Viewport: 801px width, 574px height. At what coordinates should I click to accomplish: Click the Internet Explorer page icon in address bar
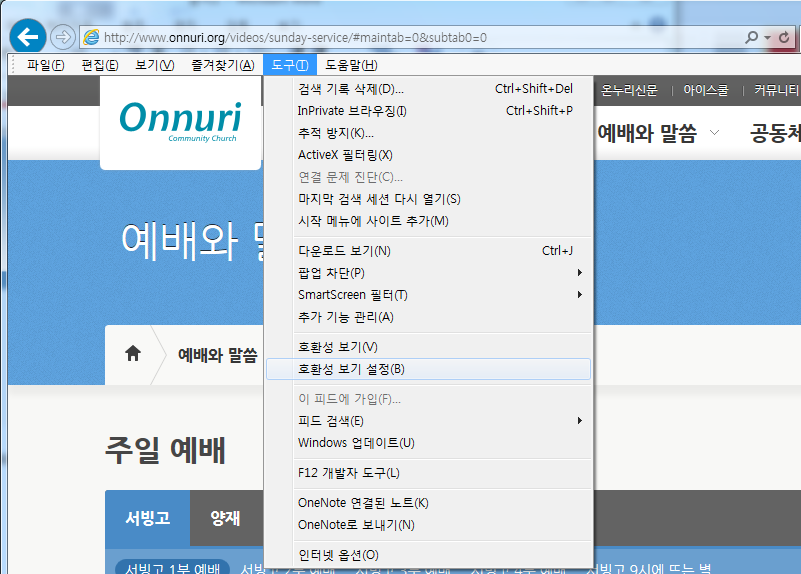coord(91,37)
